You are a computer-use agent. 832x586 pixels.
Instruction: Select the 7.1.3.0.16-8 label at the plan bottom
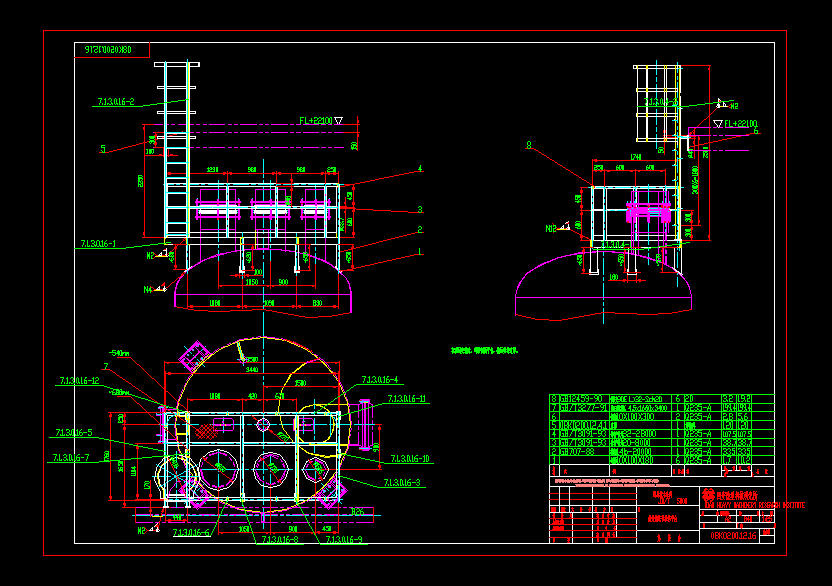coord(280,540)
